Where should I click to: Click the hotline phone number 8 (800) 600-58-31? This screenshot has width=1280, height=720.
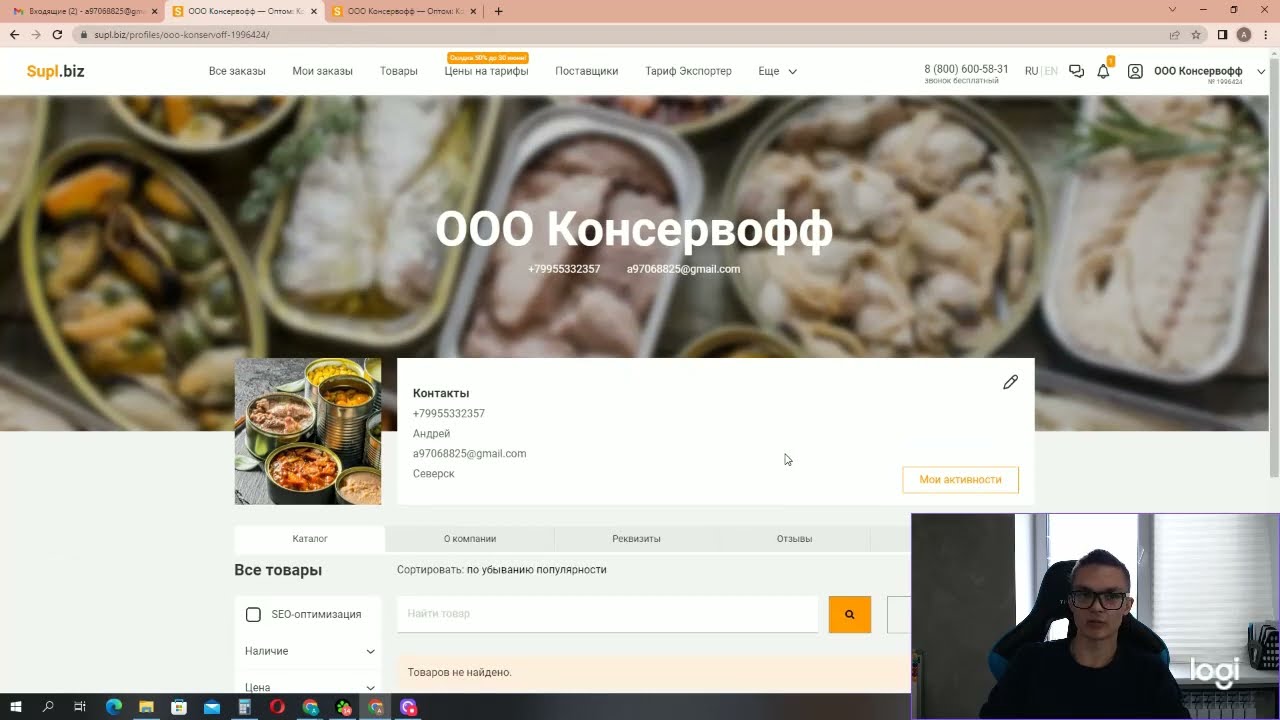966,69
